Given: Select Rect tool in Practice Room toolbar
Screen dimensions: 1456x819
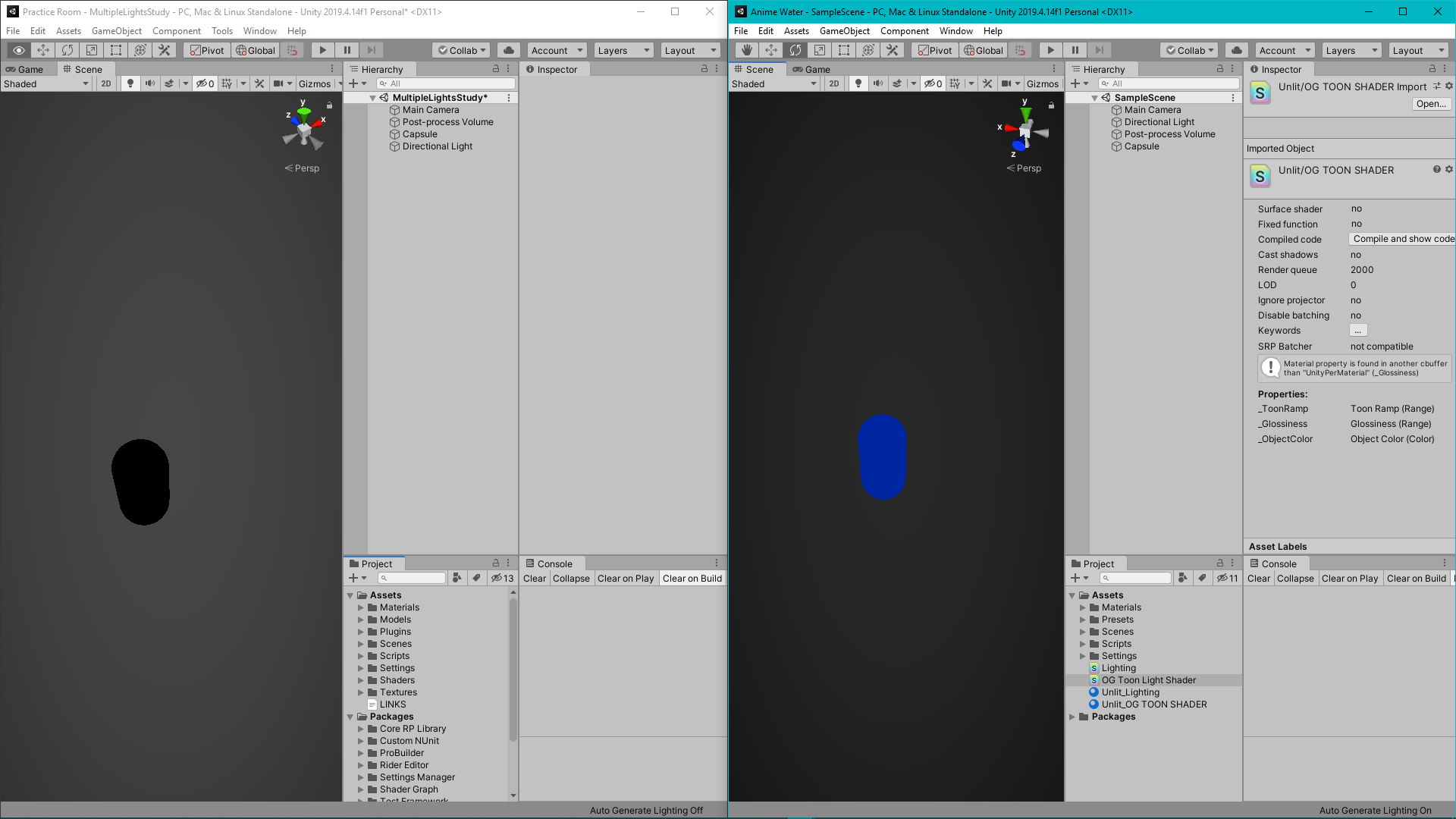Looking at the screenshot, I should 116,50.
